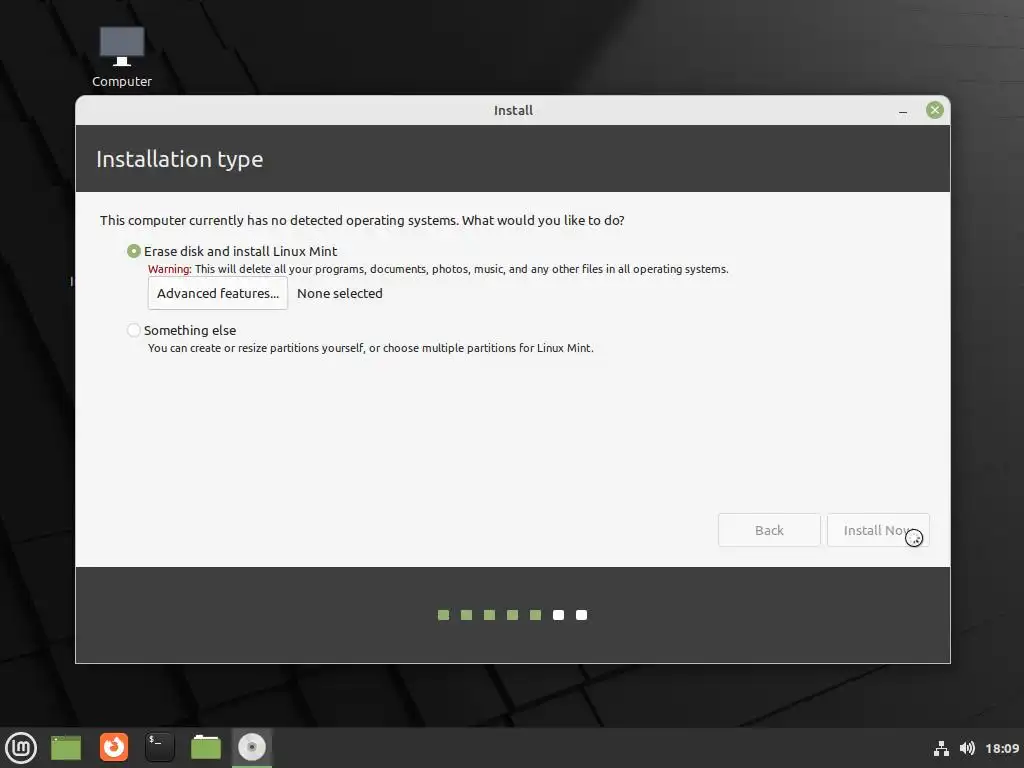
Task: Open Advanced features dialog
Action: point(217,293)
